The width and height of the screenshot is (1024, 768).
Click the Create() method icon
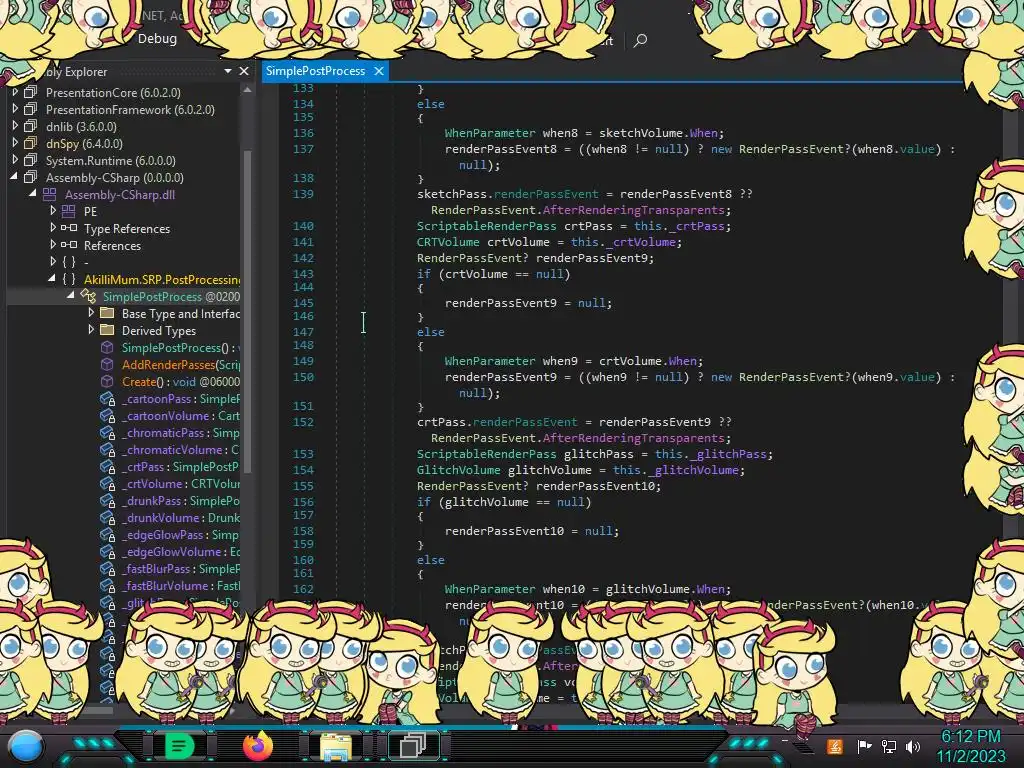coord(107,381)
